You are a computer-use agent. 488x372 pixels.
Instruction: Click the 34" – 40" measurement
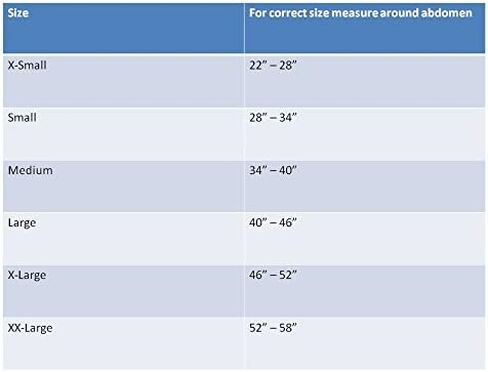tap(273, 170)
